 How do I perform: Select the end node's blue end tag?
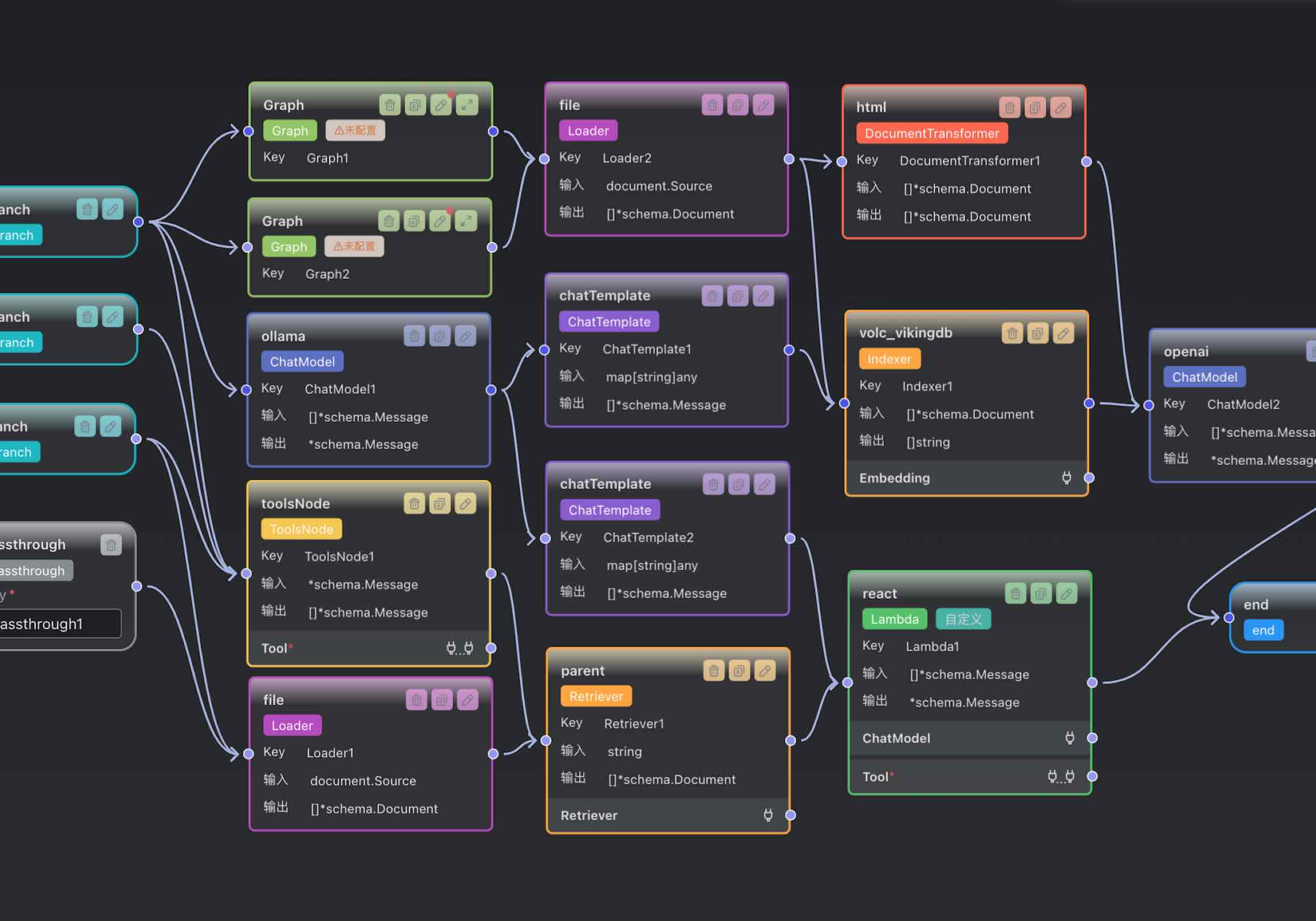click(x=1262, y=631)
